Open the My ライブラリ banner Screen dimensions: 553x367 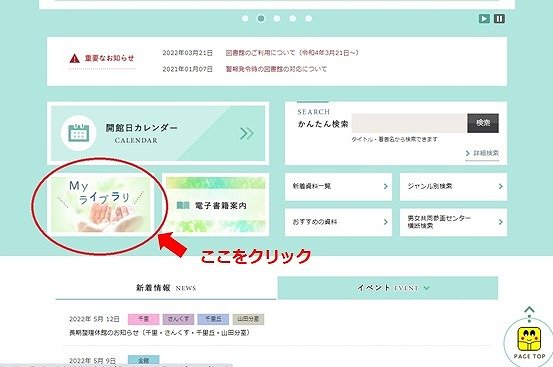pyautogui.click(x=101, y=204)
